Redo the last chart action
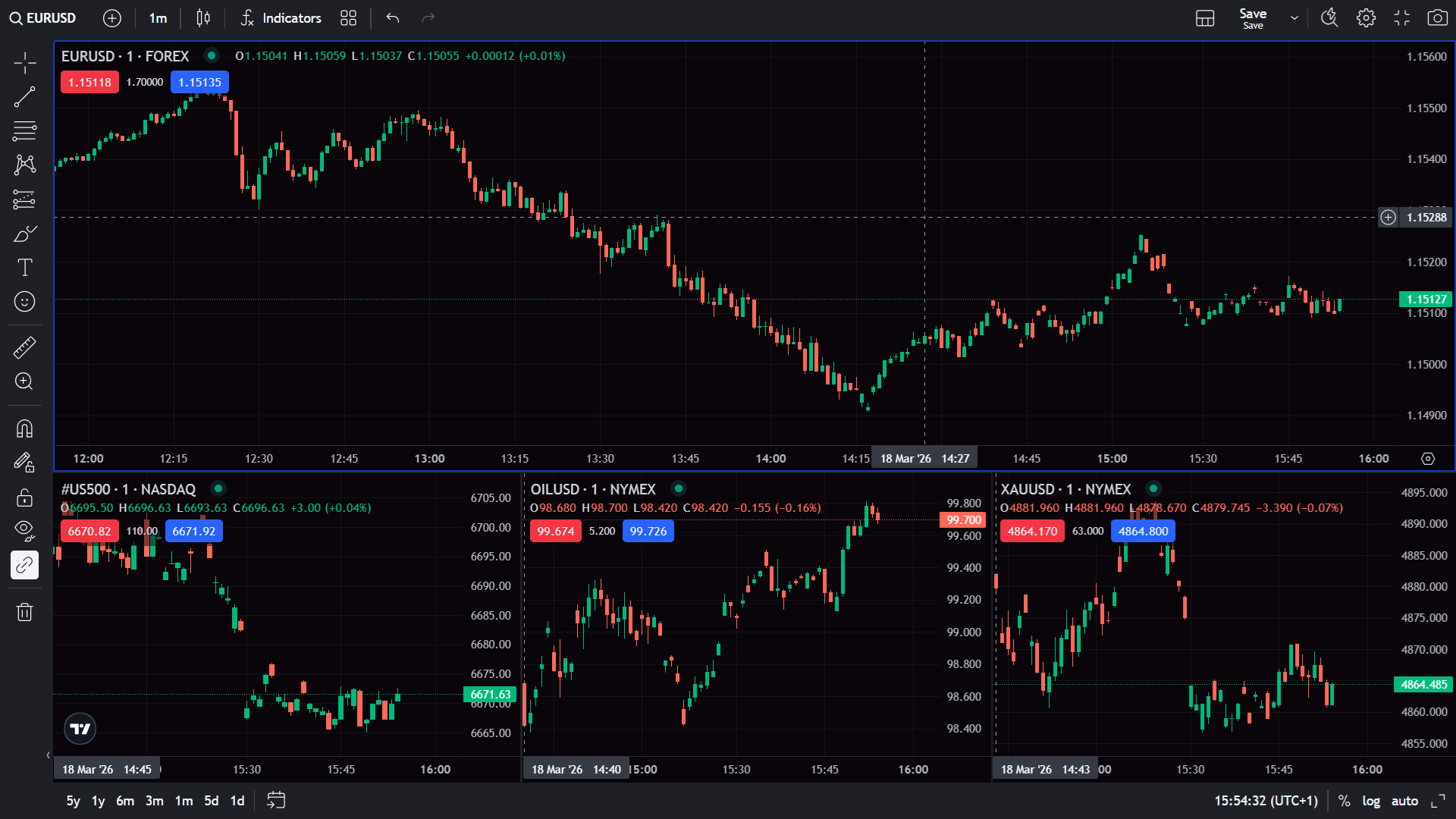This screenshot has height=819, width=1456. [x=428, y=18]
